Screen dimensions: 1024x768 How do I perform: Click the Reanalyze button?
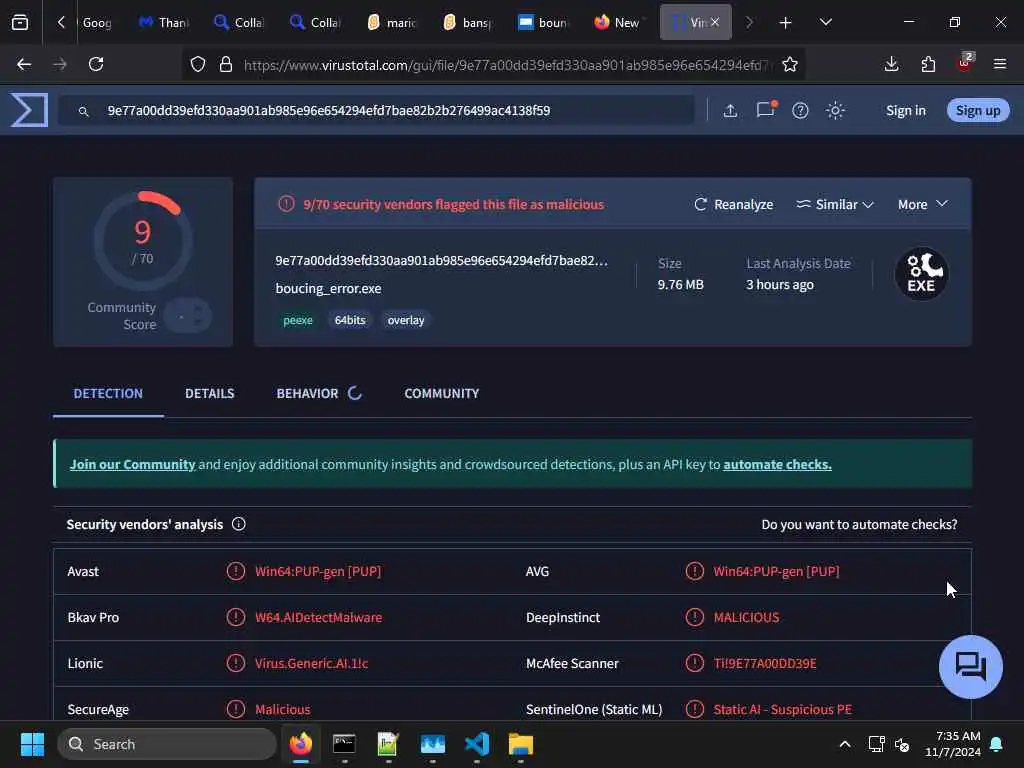[733, 204]
